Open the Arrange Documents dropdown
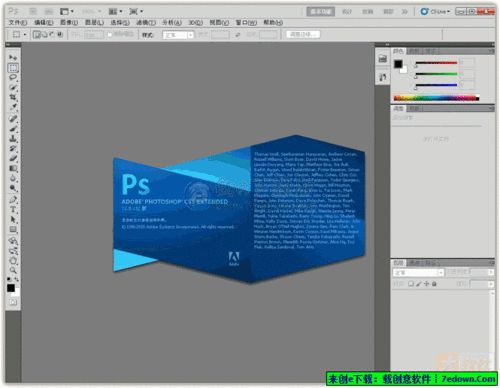500x388 pixels. tap(115, 11)
